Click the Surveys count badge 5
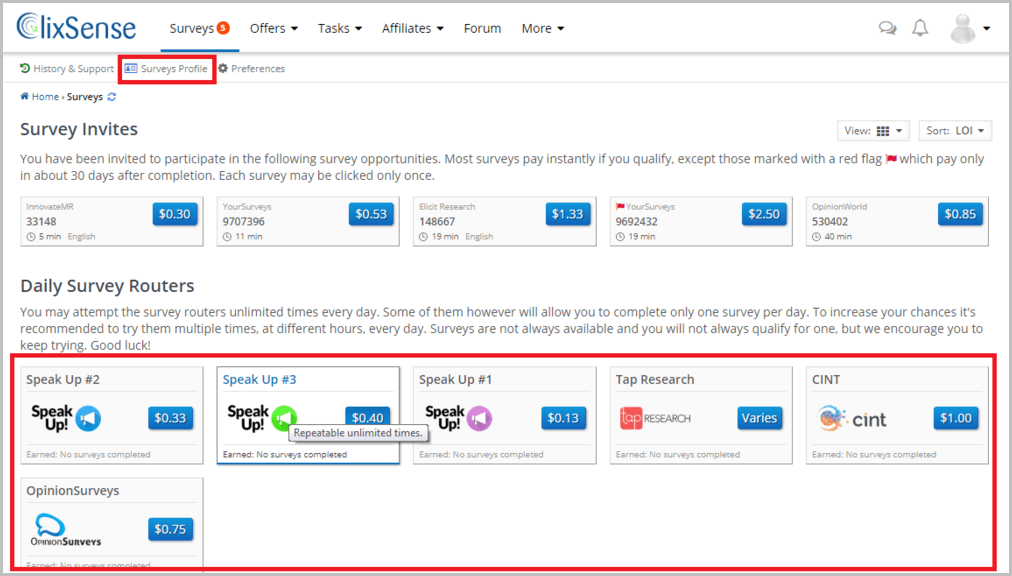This screenshot has height=576, width=1012. (x=223, y=28)
